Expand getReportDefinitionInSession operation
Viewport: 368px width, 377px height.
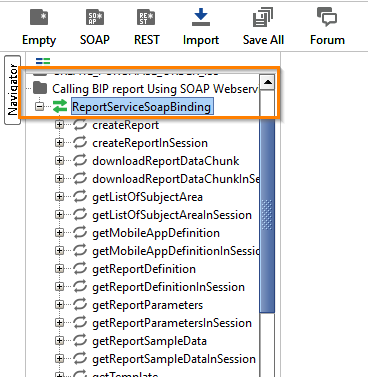(59, 287)
